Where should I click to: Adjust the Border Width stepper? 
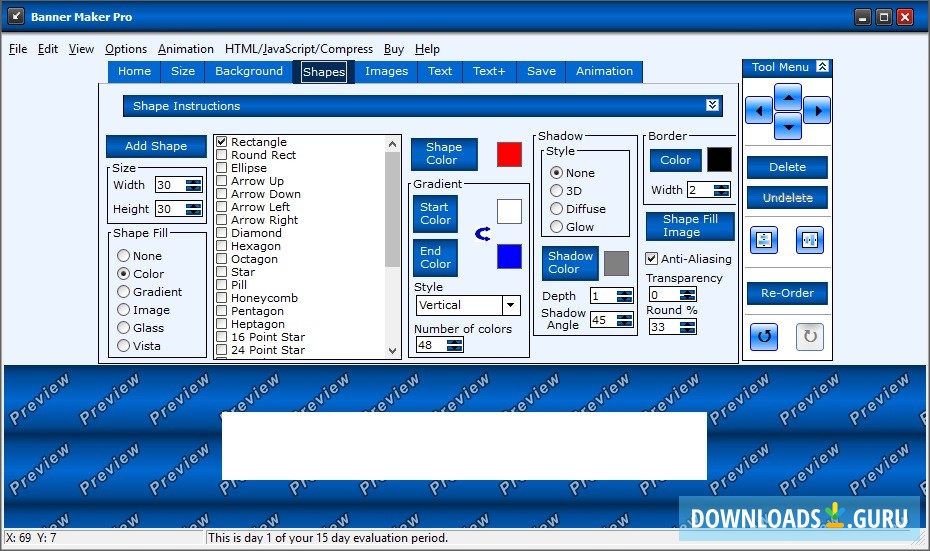(721, 190)
